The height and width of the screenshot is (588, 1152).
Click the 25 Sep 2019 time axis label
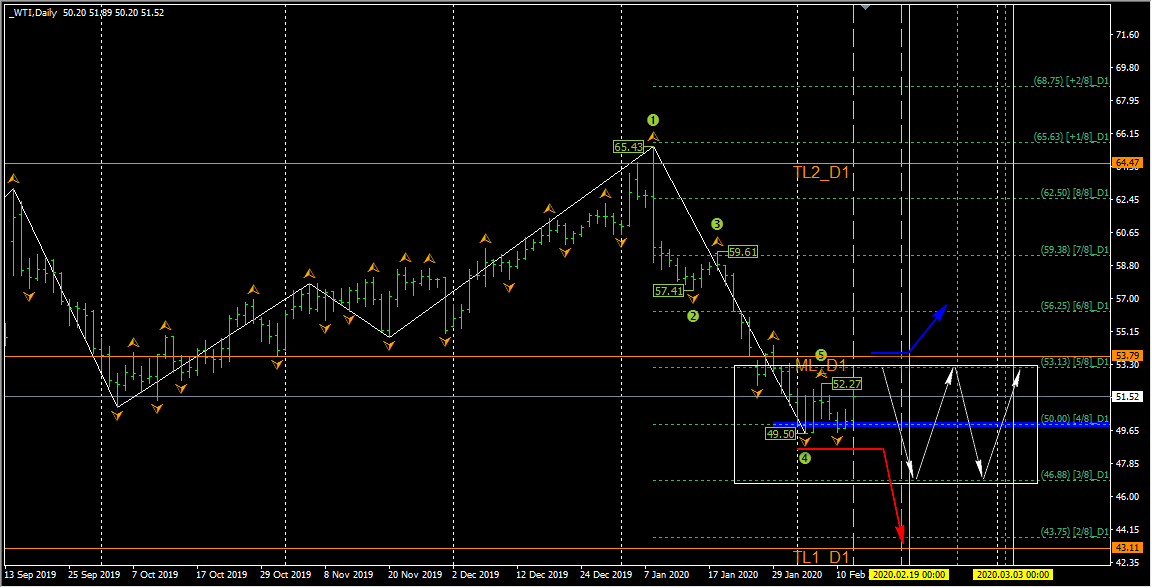click(x=94, y=575)
